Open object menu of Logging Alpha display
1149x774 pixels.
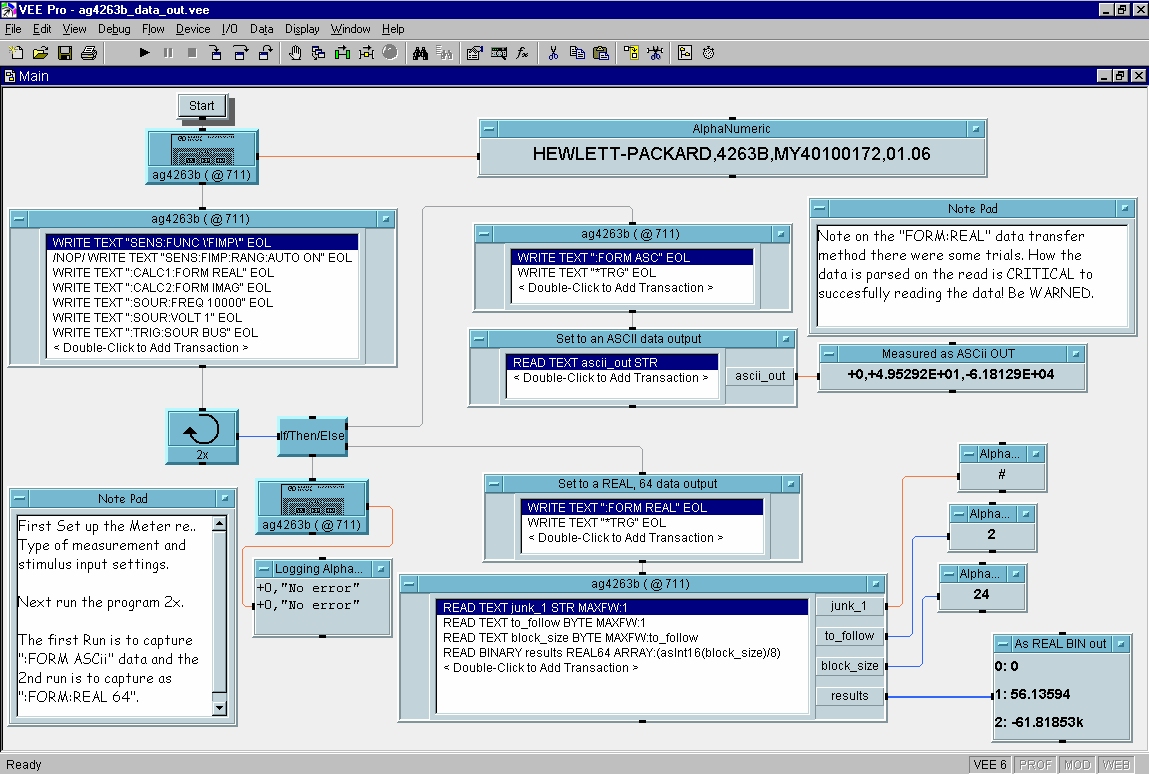click(264, 569)
